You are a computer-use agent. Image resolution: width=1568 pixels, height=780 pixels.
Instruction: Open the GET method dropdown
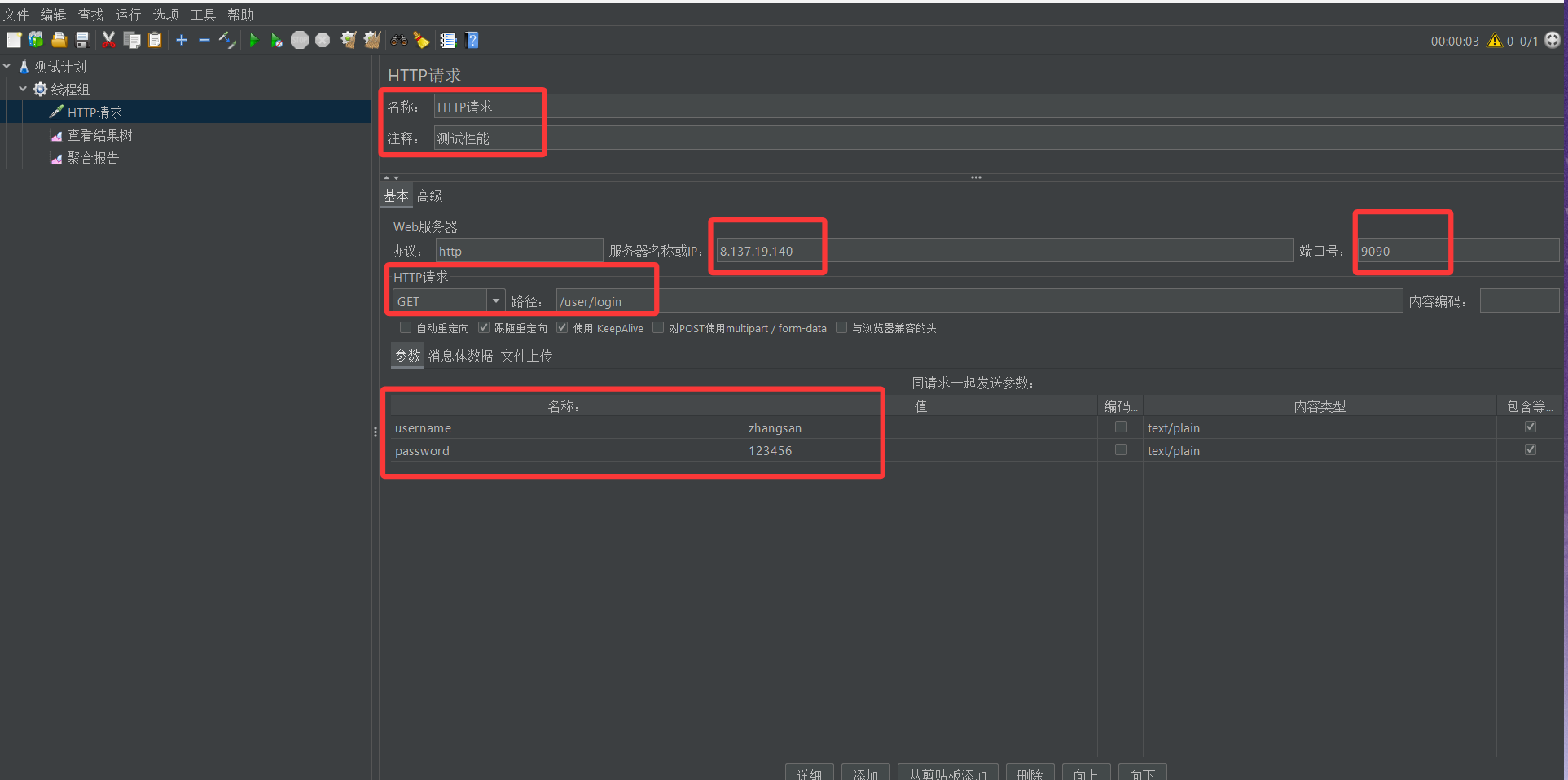coord(495,301)
